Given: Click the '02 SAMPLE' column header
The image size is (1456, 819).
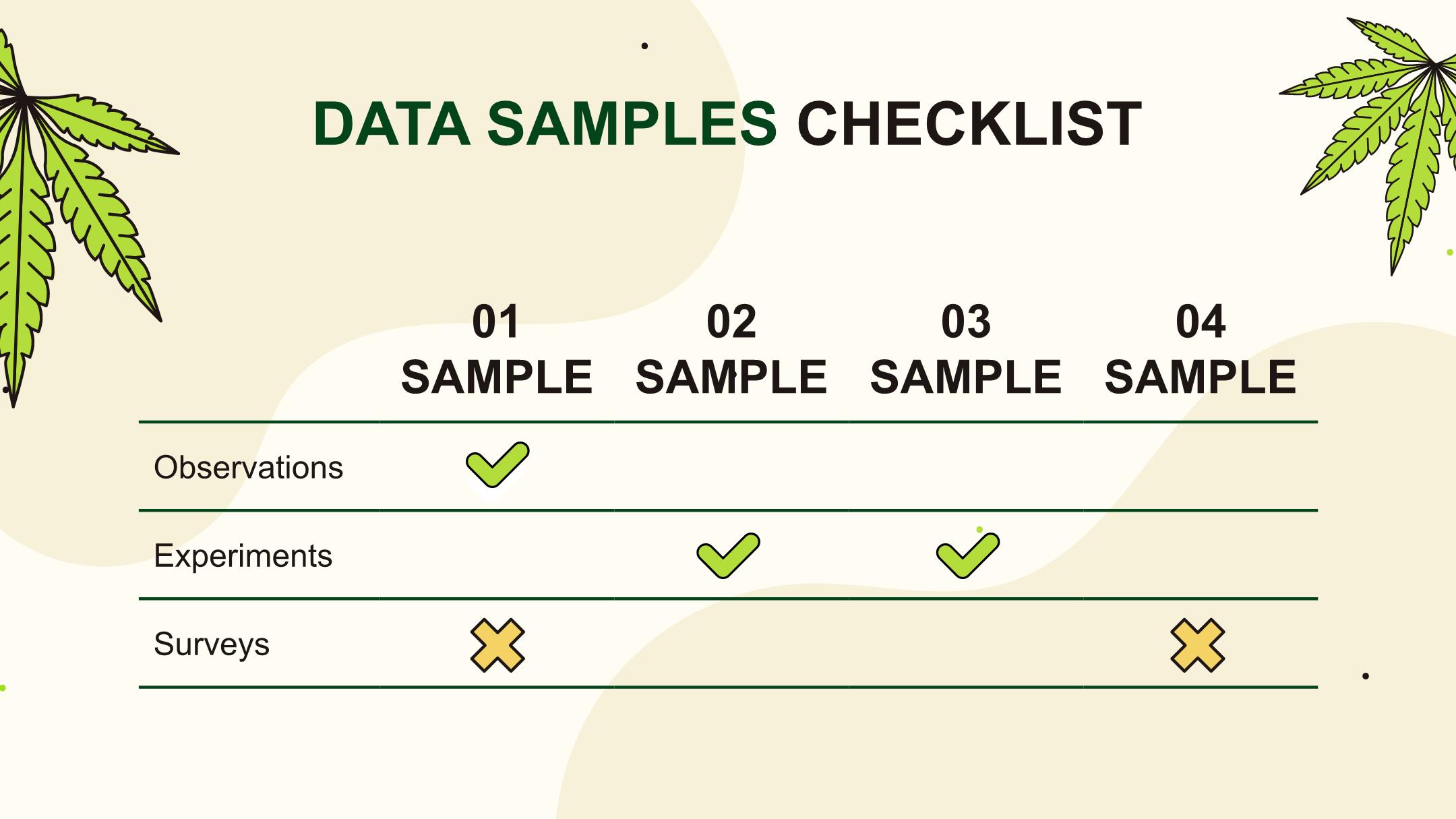Looking at the screenshot, I should tap(731, 349).
